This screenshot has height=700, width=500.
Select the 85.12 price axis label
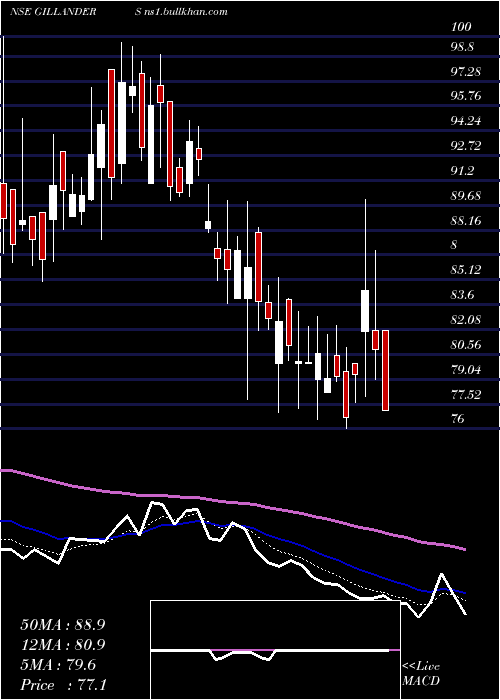466,270
